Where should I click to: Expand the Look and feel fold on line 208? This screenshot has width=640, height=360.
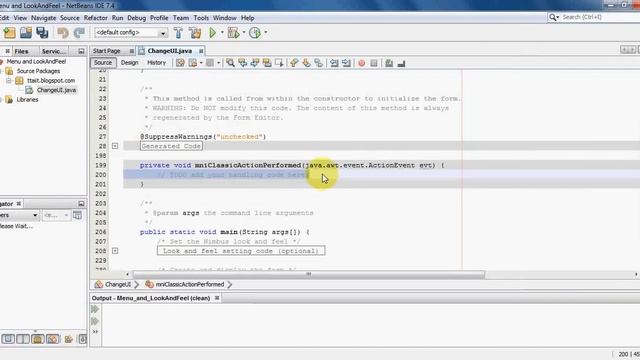[115, 251]
